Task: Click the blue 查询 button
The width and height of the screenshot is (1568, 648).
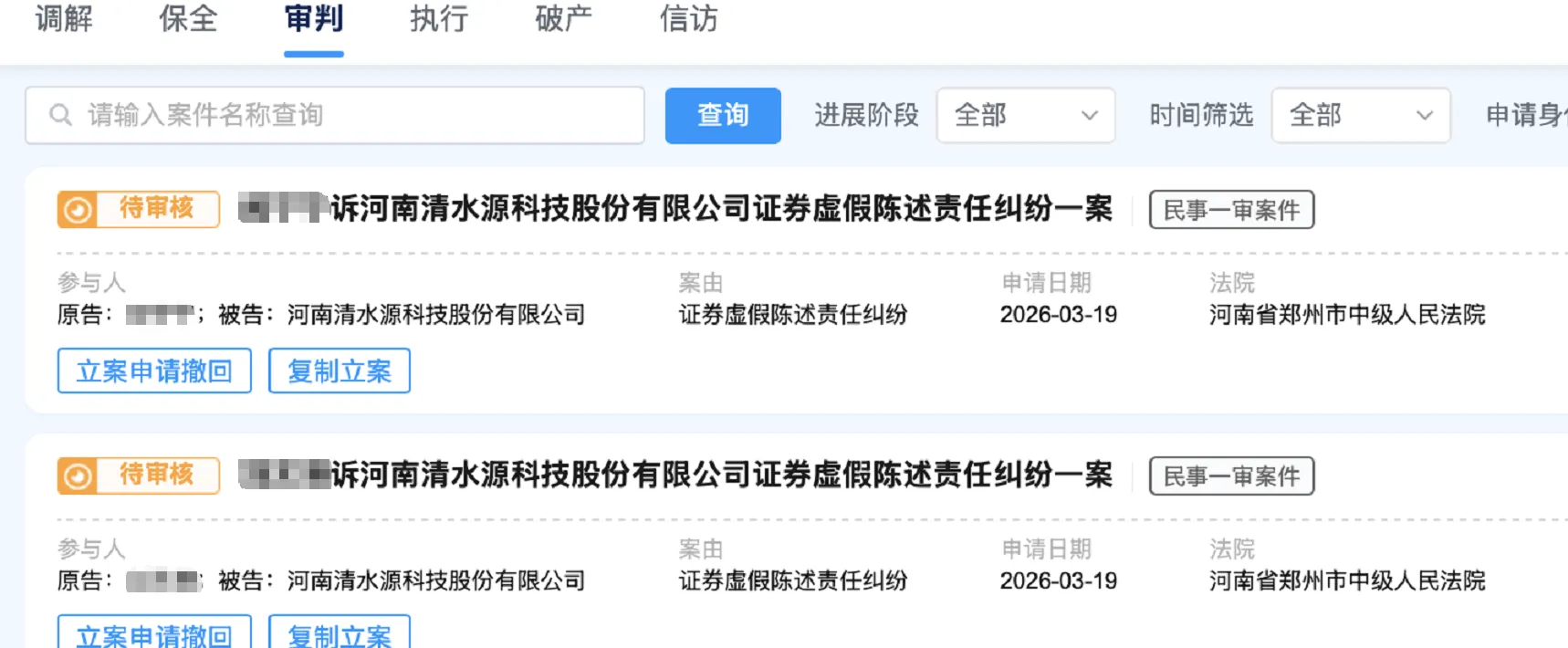Action: tap(723, 115)
